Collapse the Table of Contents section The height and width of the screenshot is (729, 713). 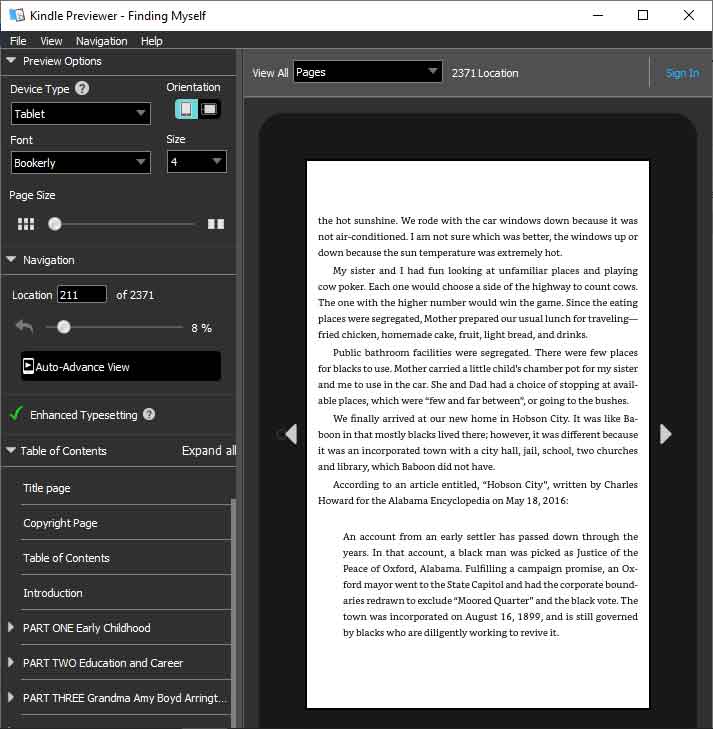point(11,450)
